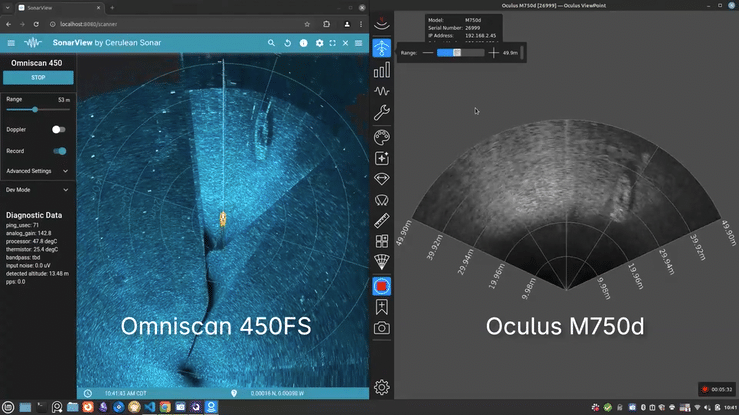The image size is (739, 415).
Task: Select the ruler measurement tool
Action: click(381, 220)
